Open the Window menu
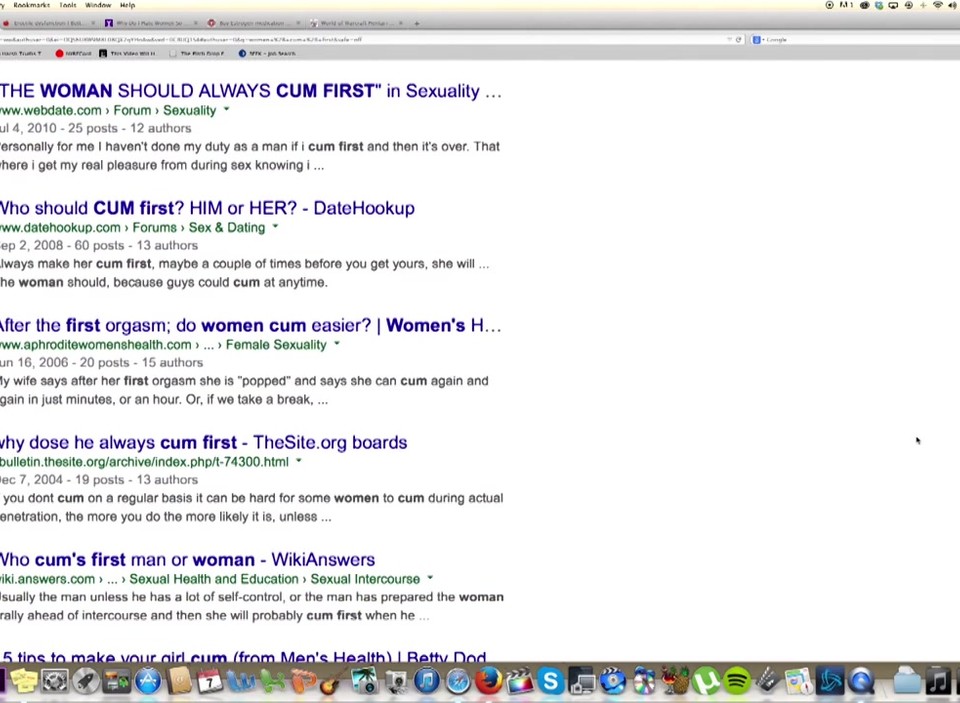 (98, 5)
